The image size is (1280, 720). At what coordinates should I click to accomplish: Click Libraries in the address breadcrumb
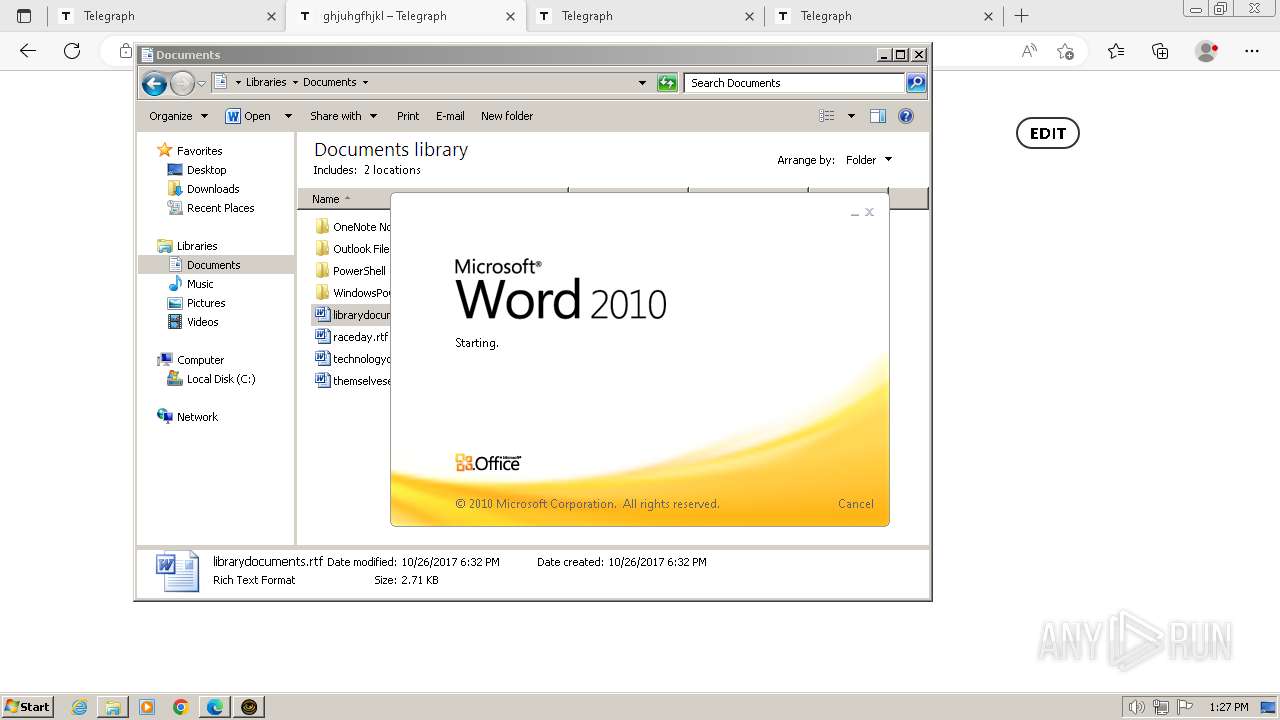click(x=266, y=83)
